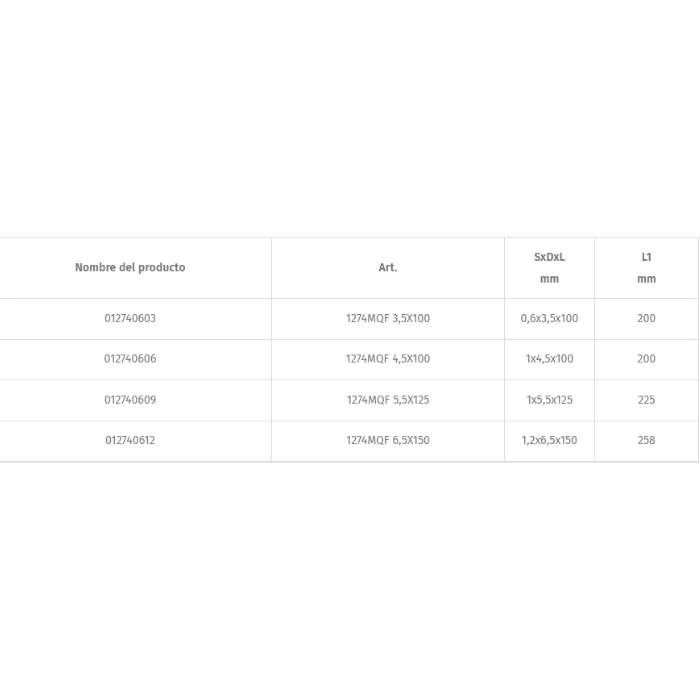Select product code 012740612

130,440
